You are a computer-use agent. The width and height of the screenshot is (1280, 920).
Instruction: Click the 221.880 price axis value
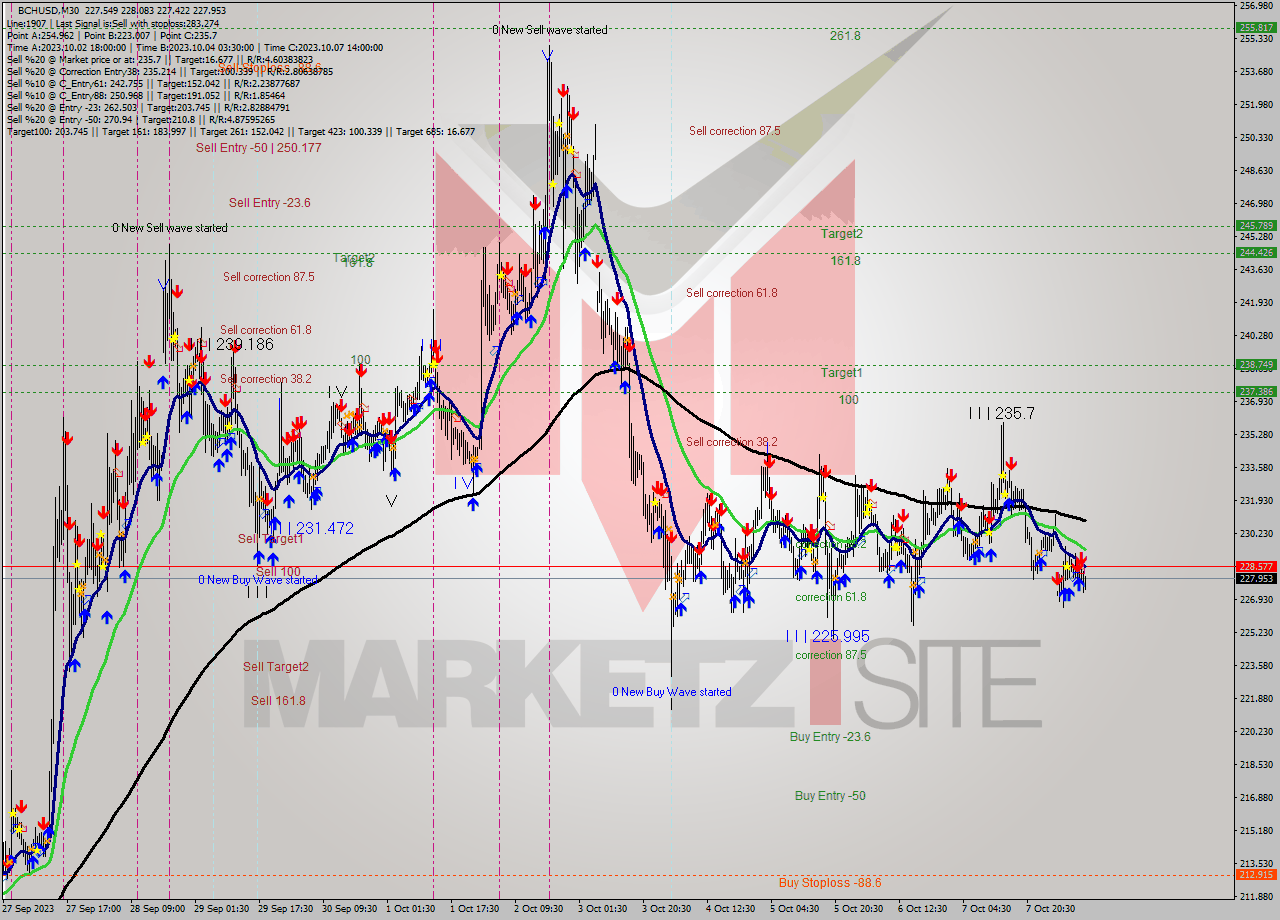tap(1256, 699)
